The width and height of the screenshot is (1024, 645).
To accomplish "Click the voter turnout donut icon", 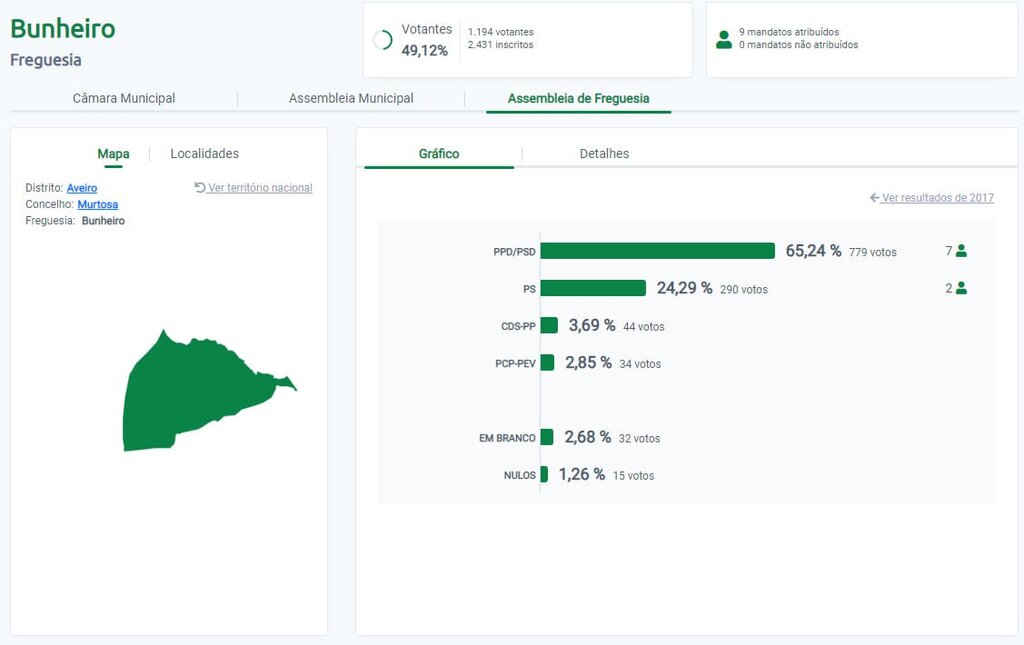I will click(382, 40).
